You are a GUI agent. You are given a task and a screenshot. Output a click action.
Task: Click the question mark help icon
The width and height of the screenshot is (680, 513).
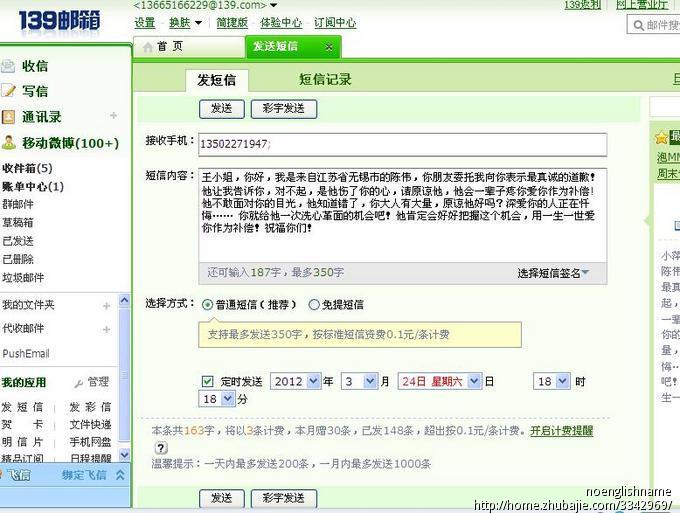[160, 448]
